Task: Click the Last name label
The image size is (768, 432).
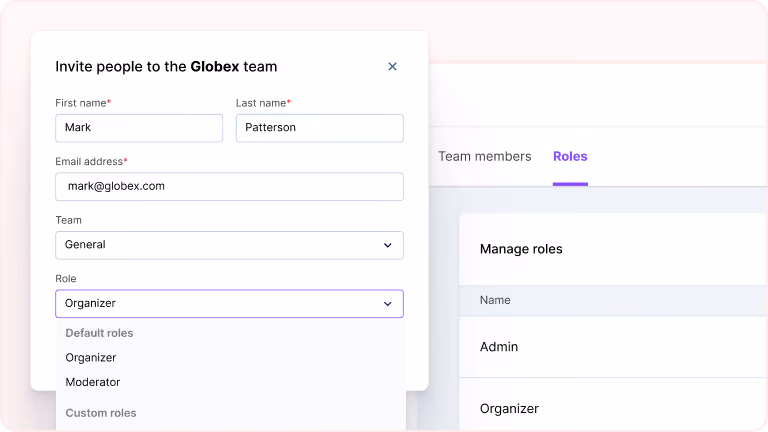Action: click(264, 103)
